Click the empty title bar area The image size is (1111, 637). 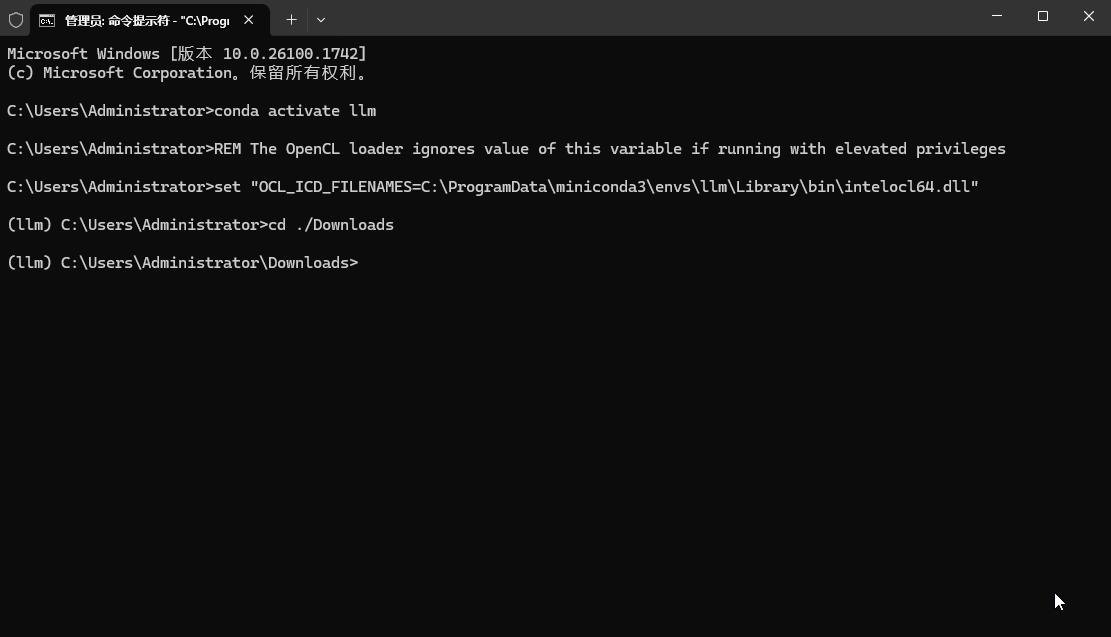tap(650, 18)
